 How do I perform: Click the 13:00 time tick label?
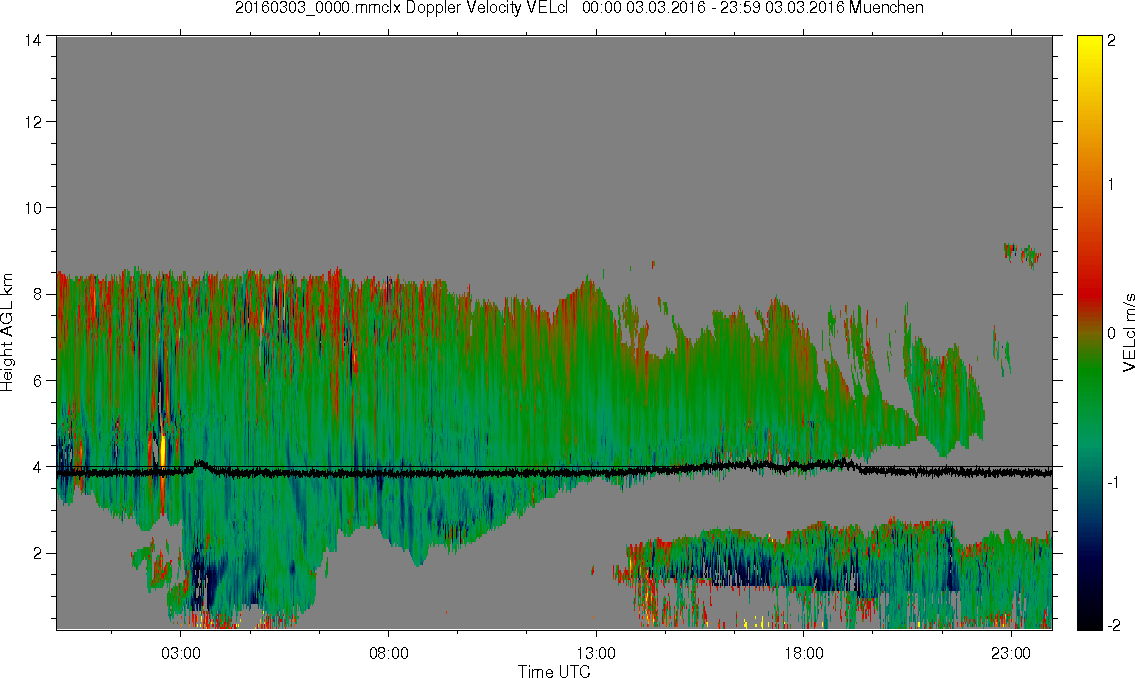click(x=596, y=653)
